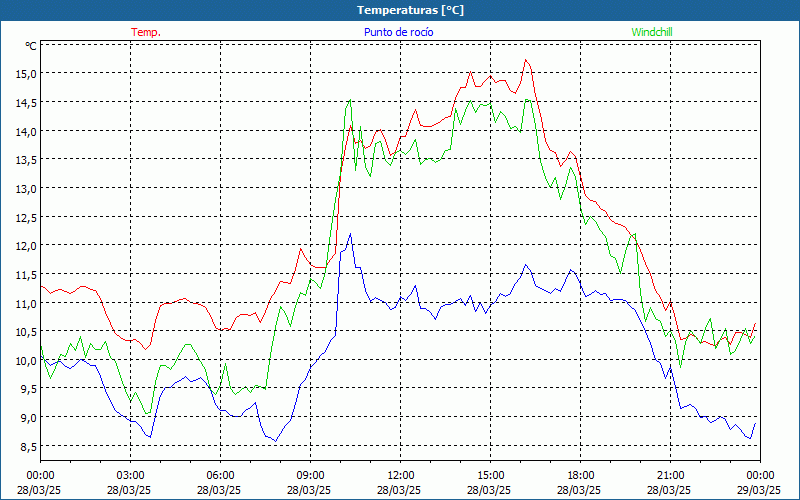Click the 13,5 y-axis value
800x500 pixels.
tap(27, 160)
